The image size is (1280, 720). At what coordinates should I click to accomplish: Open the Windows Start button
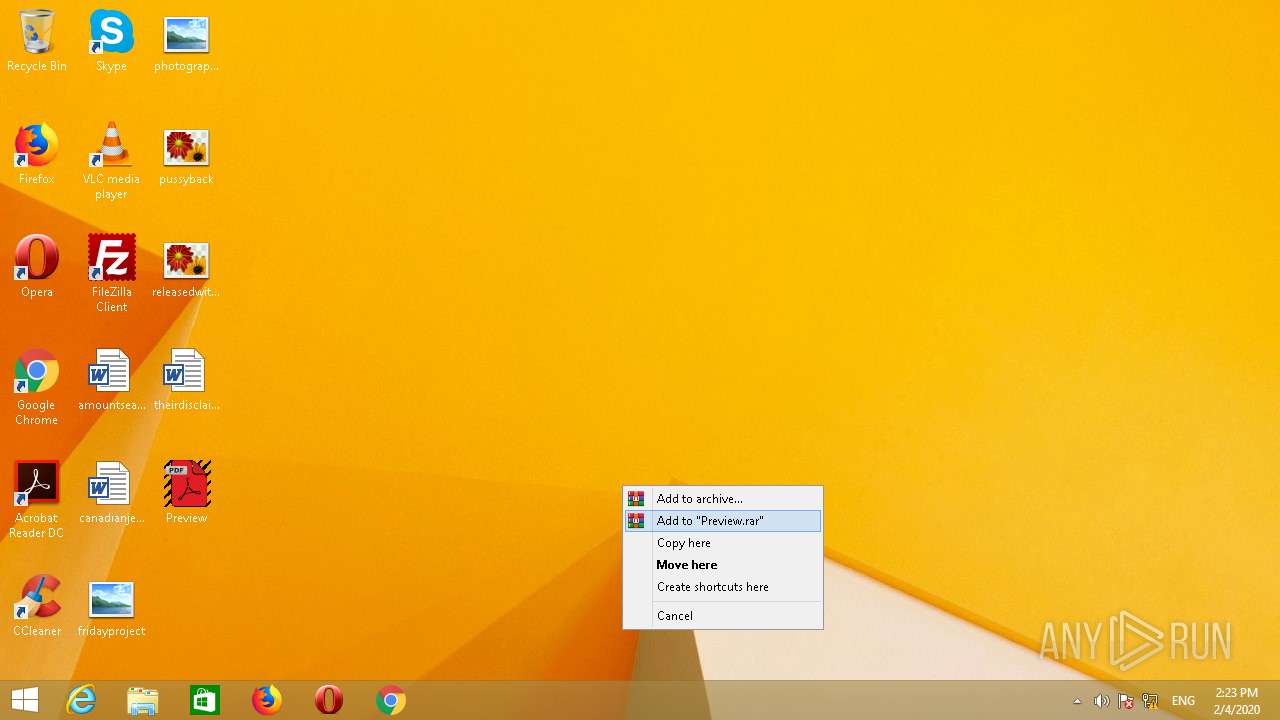[25, 700]
